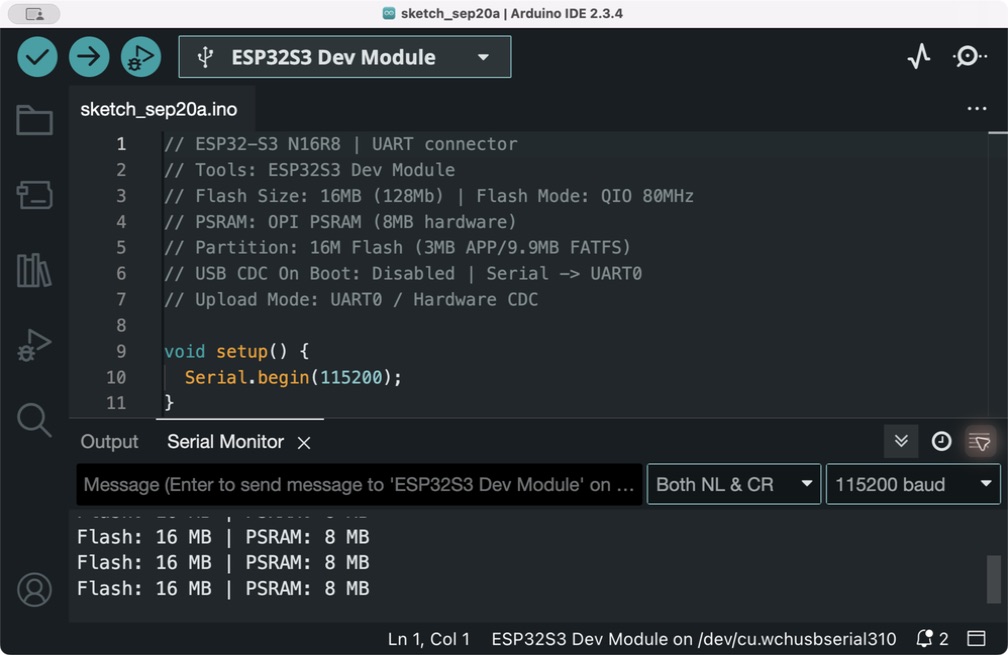Select the Serial Monitor tab
Viewport: 1008px width, 655px height.
tap(225, 442)
